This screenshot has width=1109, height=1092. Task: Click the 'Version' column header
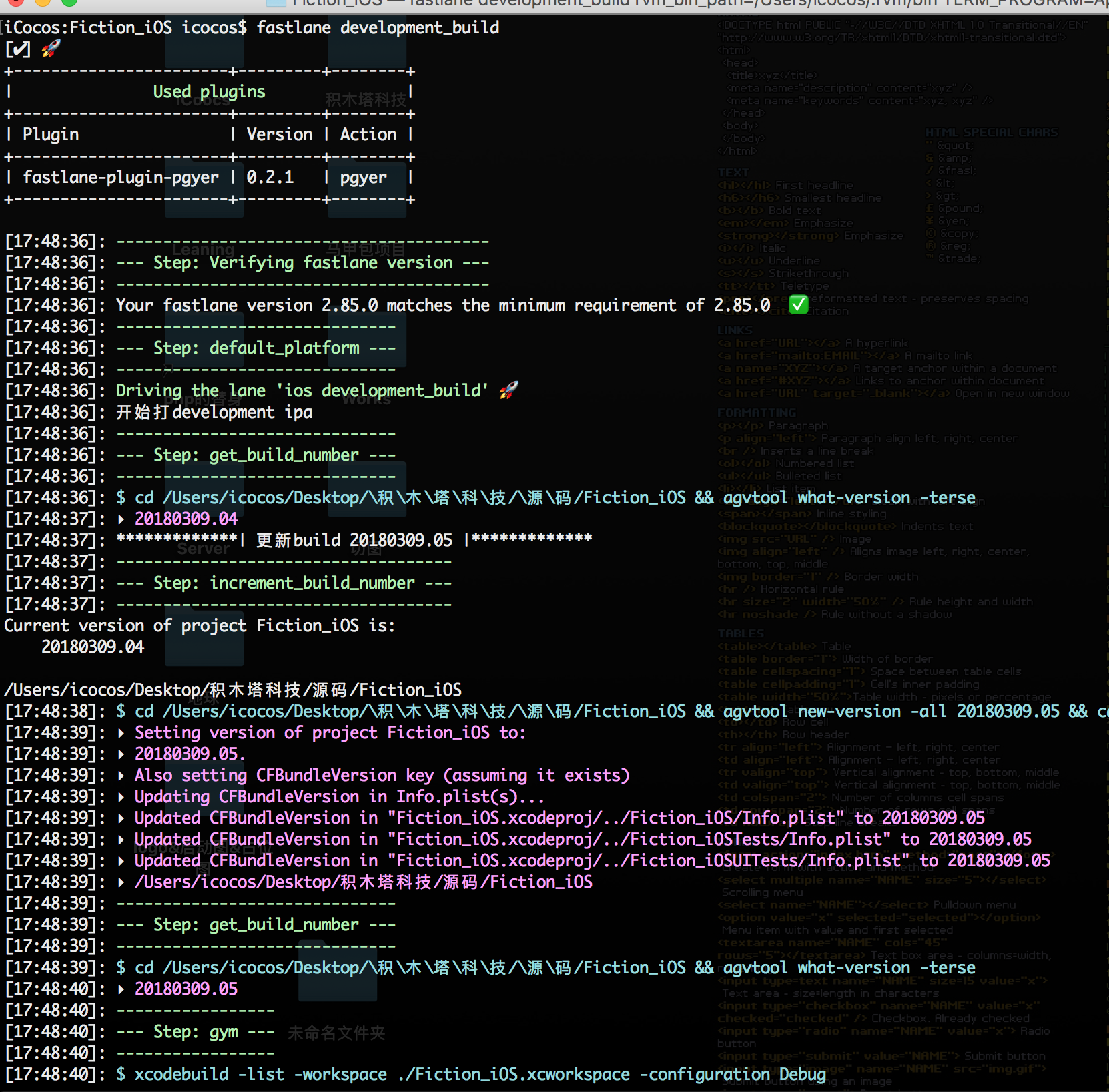[x=280, y=135]
